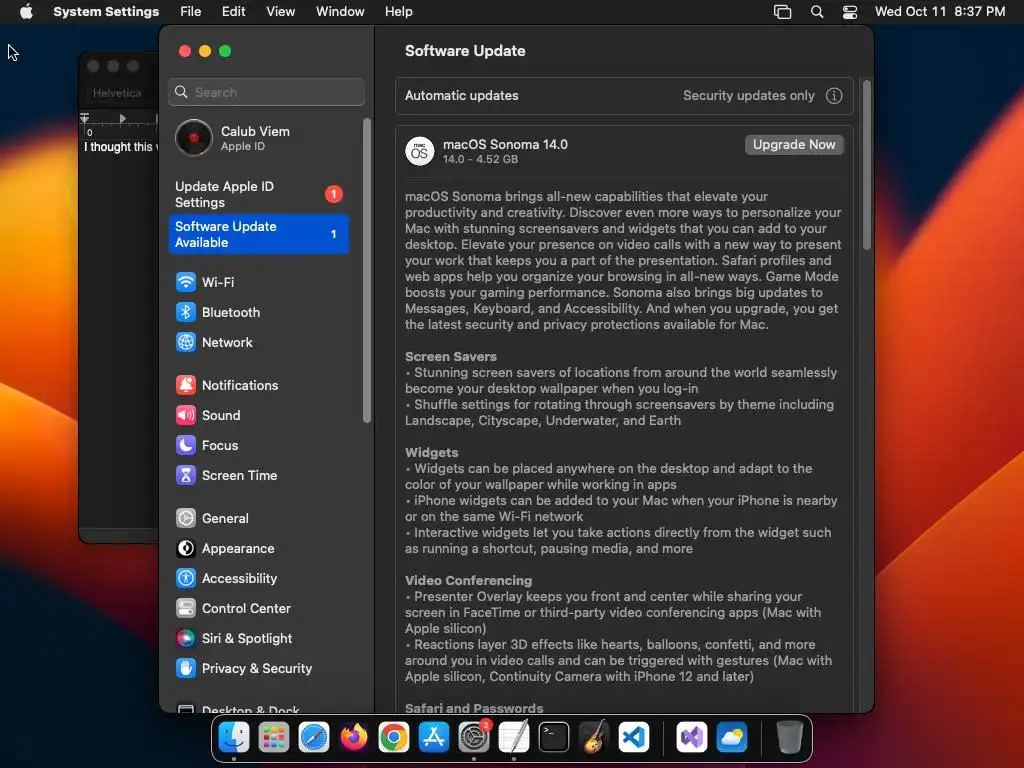Viewport: 1024px width, 768px height.
Task: Open Terminal from the Dock
Action: coord(554,738)
